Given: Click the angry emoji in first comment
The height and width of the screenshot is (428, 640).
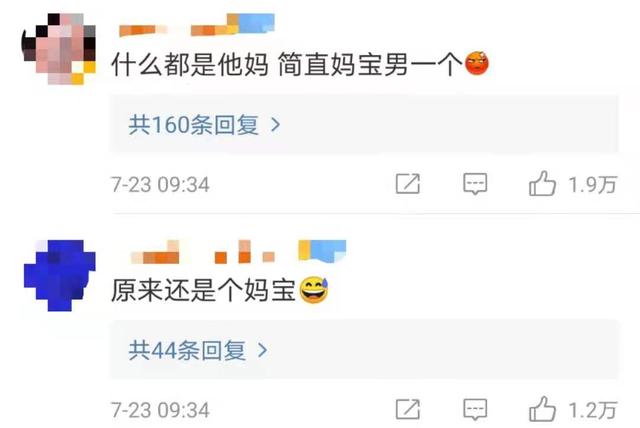Looking at the screenshot, I should pos(477,63).
